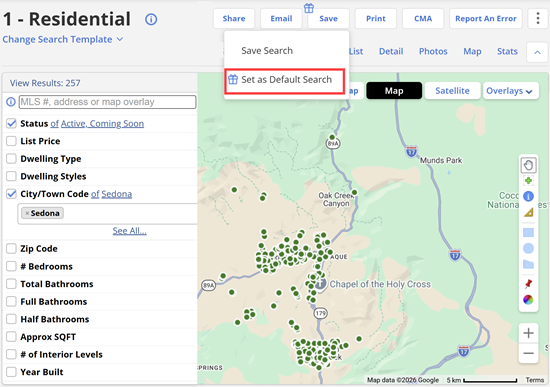Click View Results: 257
This screenshot has height=387, width=550.
tap(45, 83)
